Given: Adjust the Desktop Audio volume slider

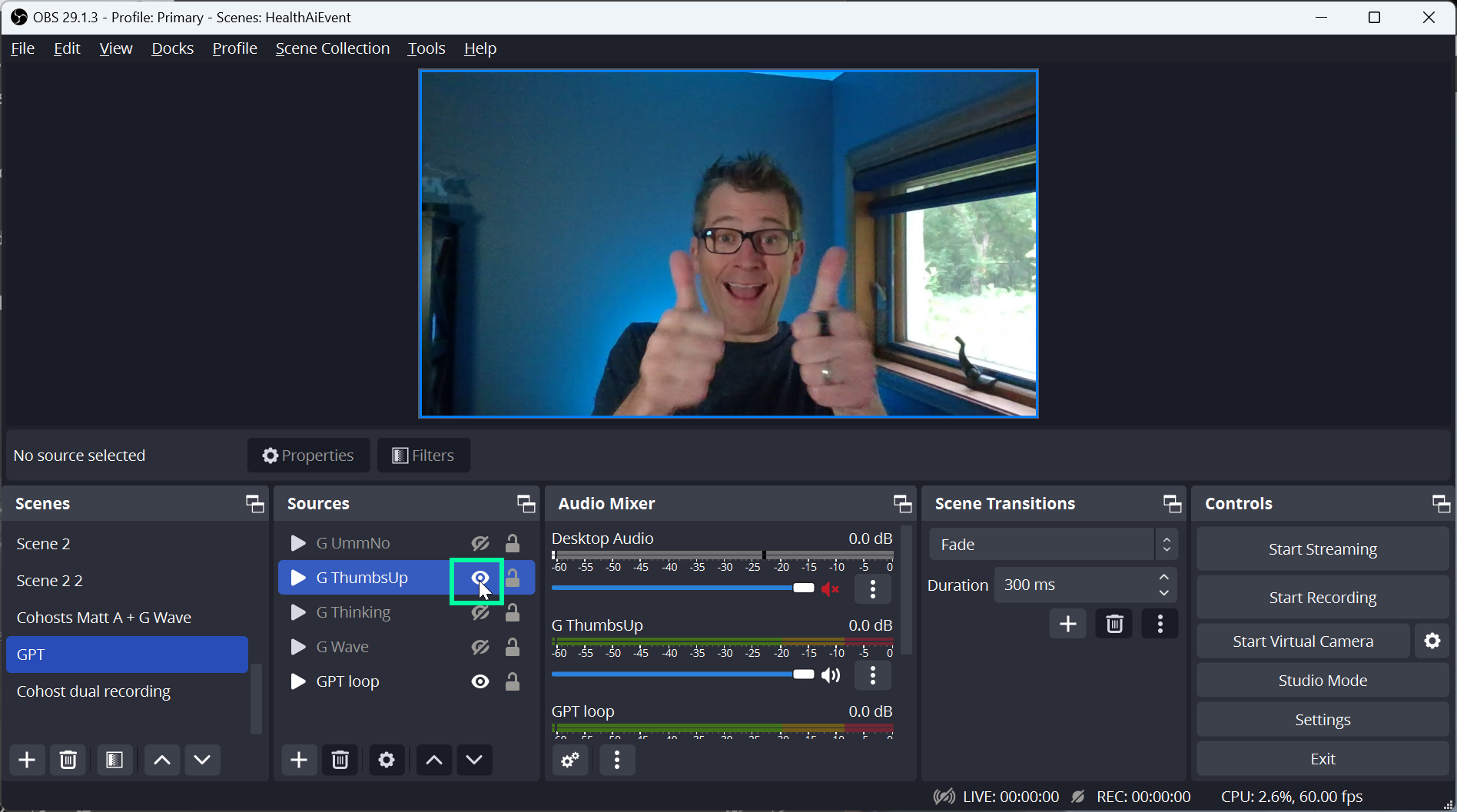Looking at the screenshot, I should 803,588.
